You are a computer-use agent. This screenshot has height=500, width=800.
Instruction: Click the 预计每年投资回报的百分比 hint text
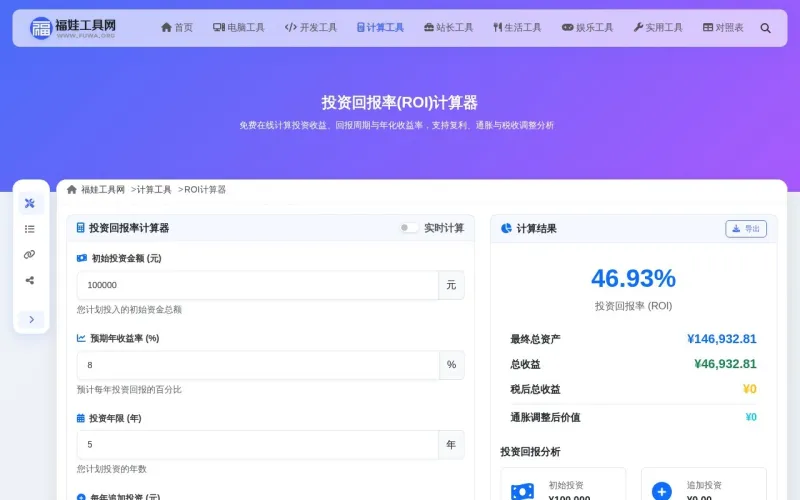click(129, 390)
